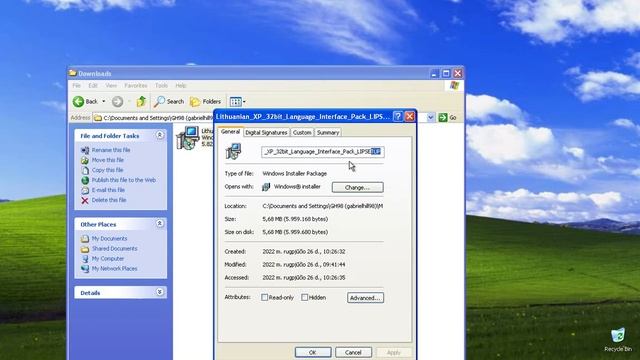Enable the Hidden checkbox
The height and width of the screenshot is (360, 640).
point(304,298)
